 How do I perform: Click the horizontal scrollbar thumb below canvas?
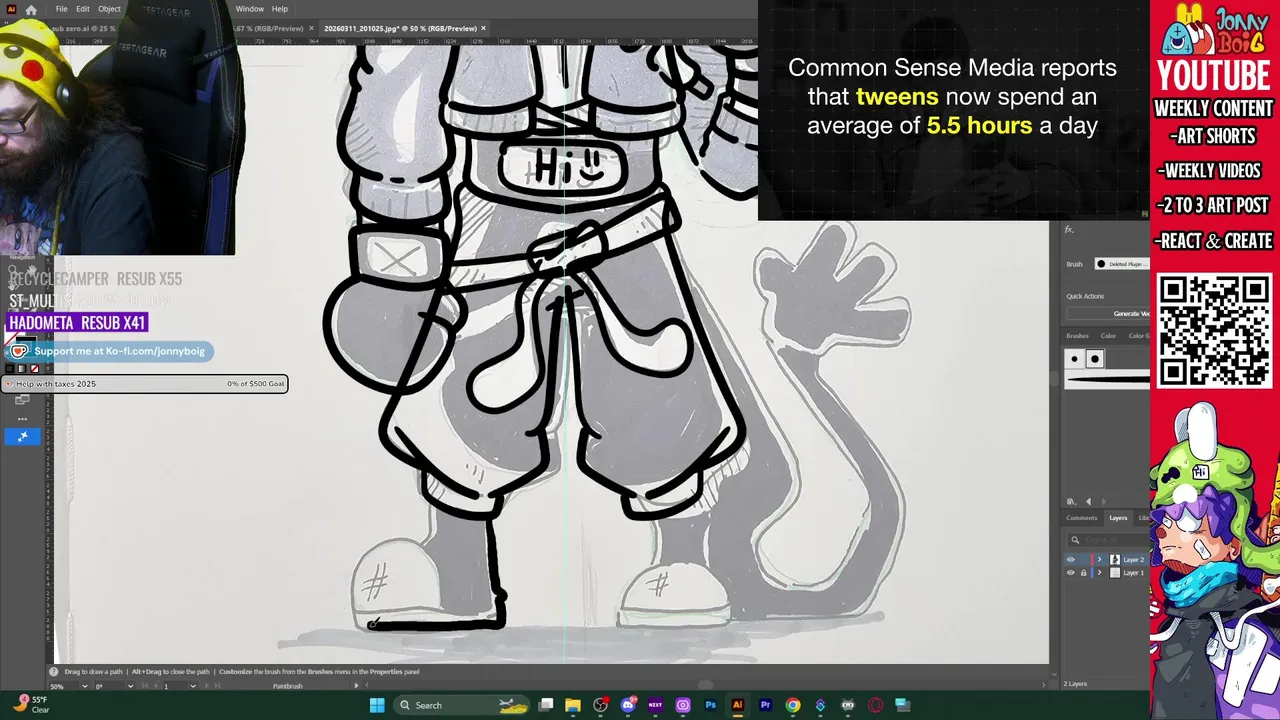[705, 686]
